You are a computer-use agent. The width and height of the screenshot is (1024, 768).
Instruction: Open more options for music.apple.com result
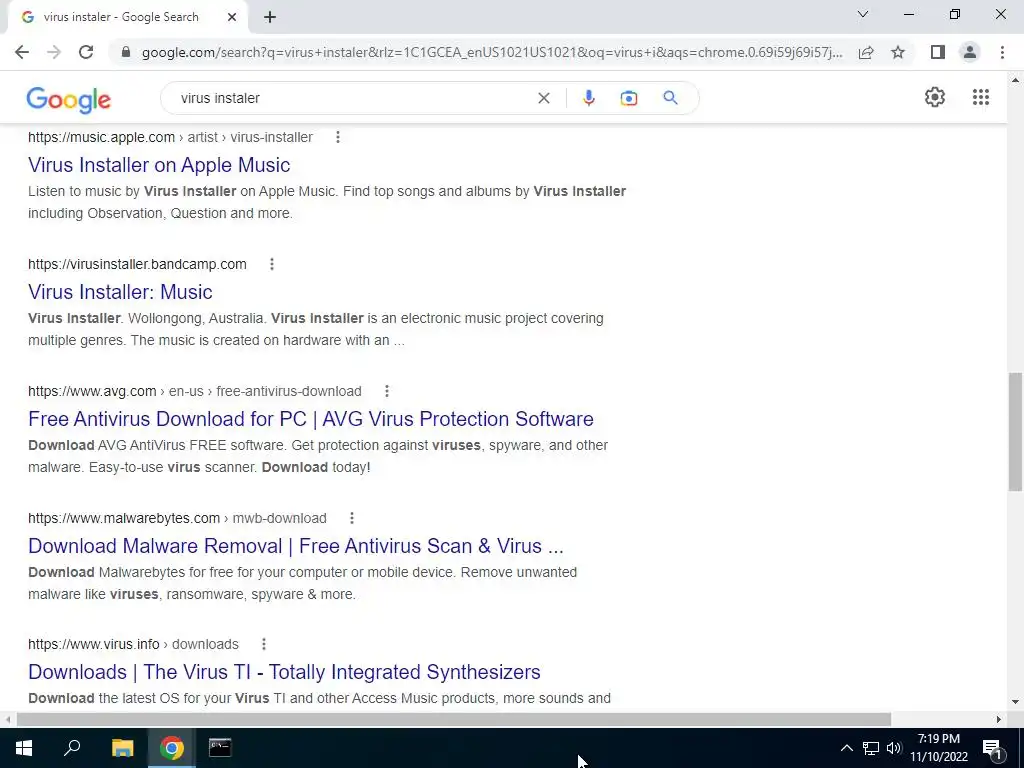click(338, 137)
